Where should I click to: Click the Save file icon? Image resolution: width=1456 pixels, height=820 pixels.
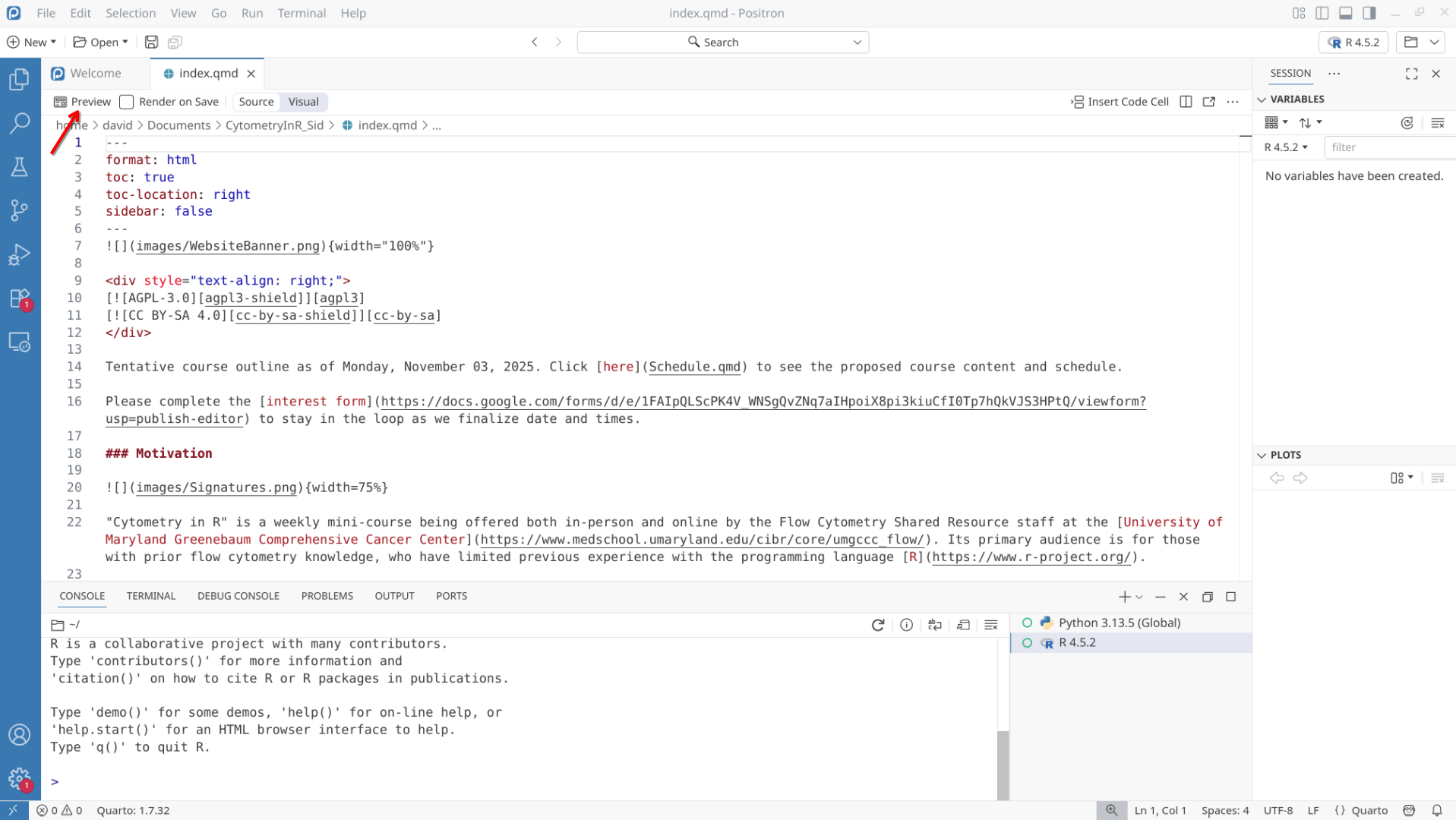tap(151, 43)
